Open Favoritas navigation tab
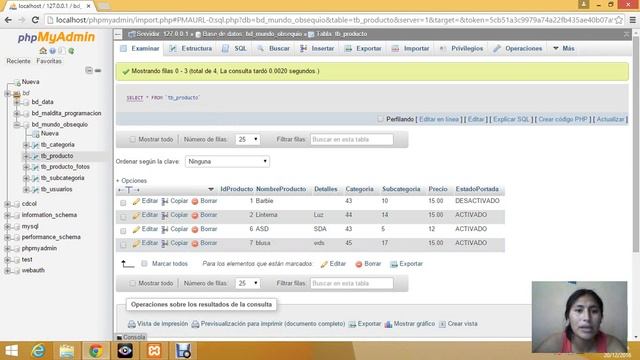Viewport: 640px width, 360px height. tap(49, 61)
